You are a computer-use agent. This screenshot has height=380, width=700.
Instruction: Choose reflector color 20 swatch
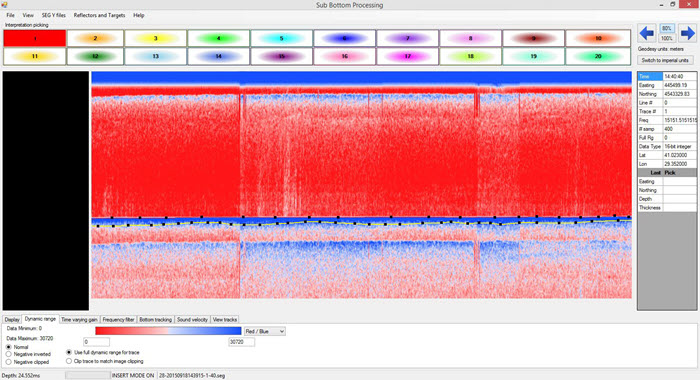pyautogui.click(x=598, y=56)
